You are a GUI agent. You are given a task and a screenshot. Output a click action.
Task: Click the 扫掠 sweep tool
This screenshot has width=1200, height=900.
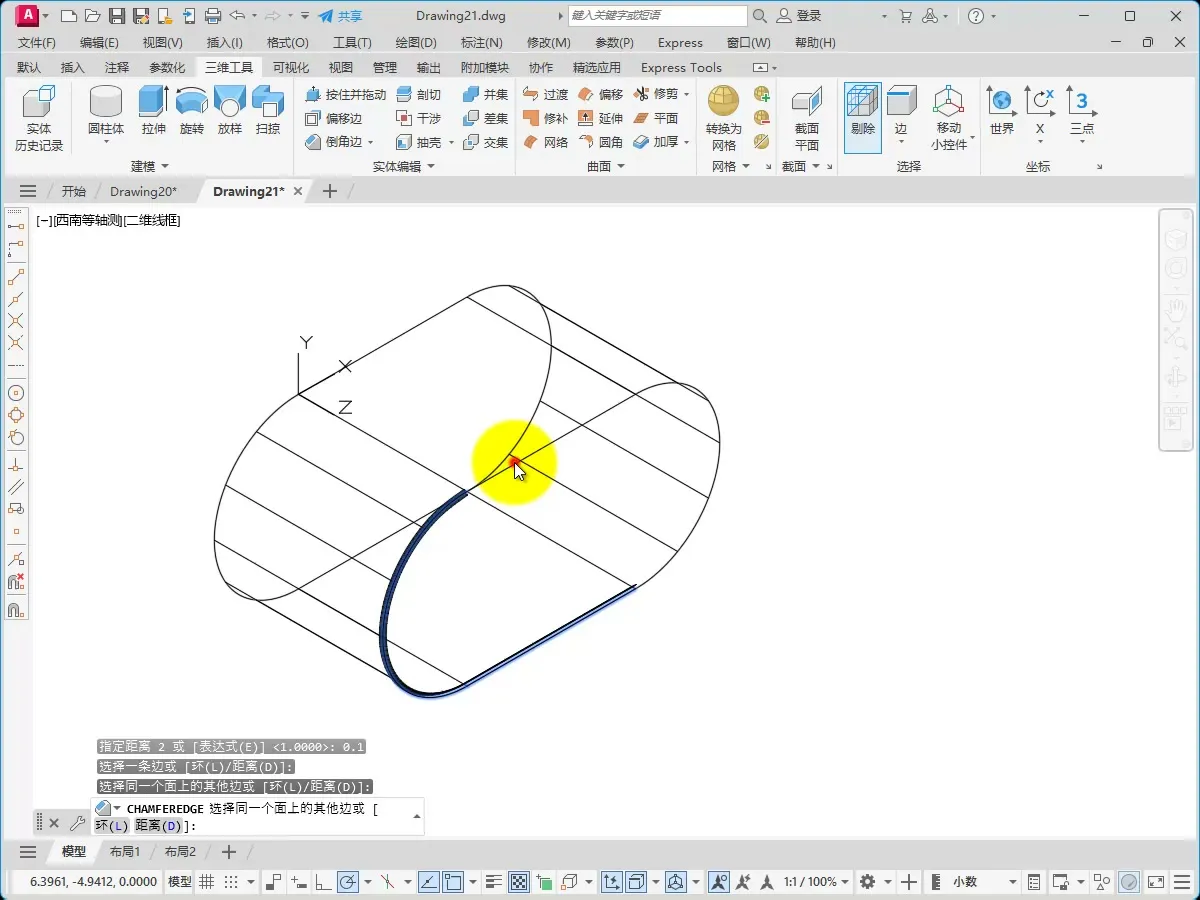268,110
